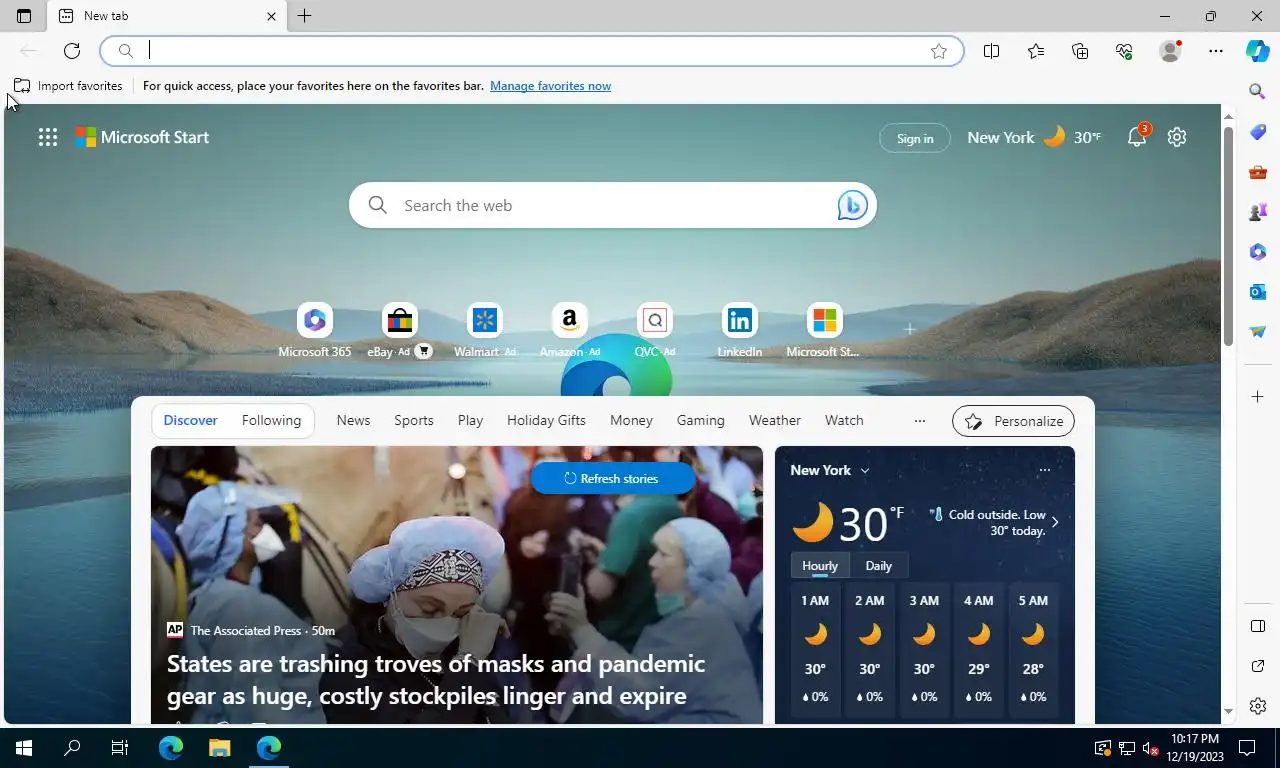Open sidebar Outlook icon
1280x768 pixels.
(1258, 292)
